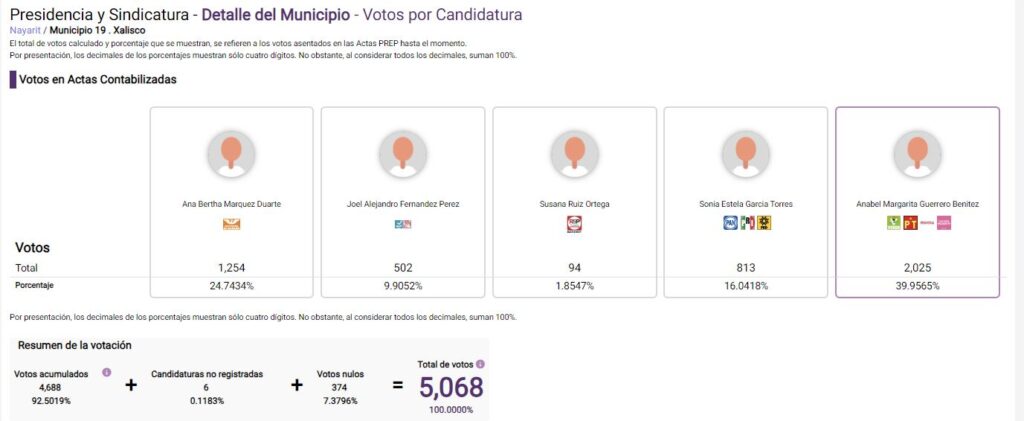Select the Municipio 19 Xalisco breadcrumb
1024x421 pixels.
coord(97,30)
